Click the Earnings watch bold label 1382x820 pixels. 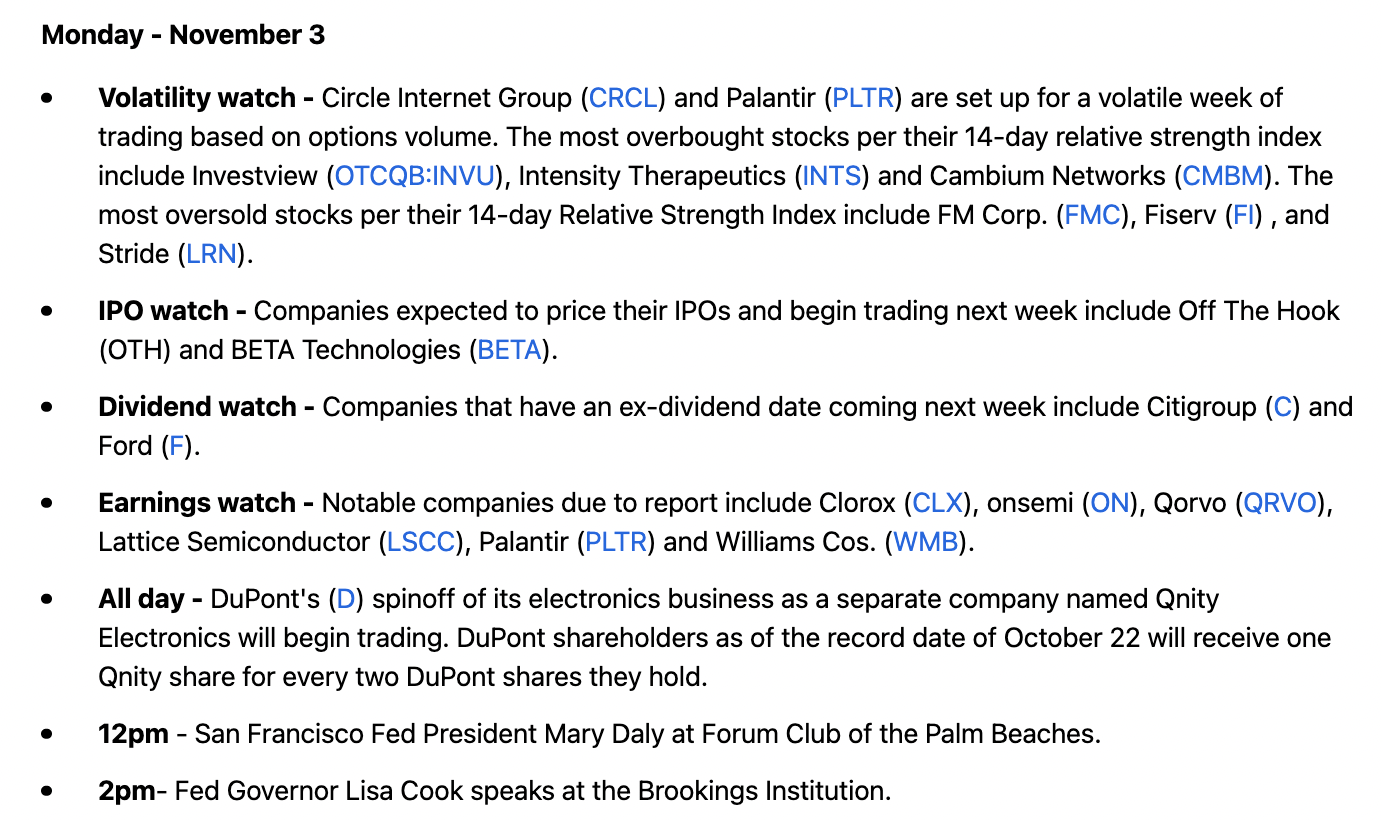click(x=206, y=503)
